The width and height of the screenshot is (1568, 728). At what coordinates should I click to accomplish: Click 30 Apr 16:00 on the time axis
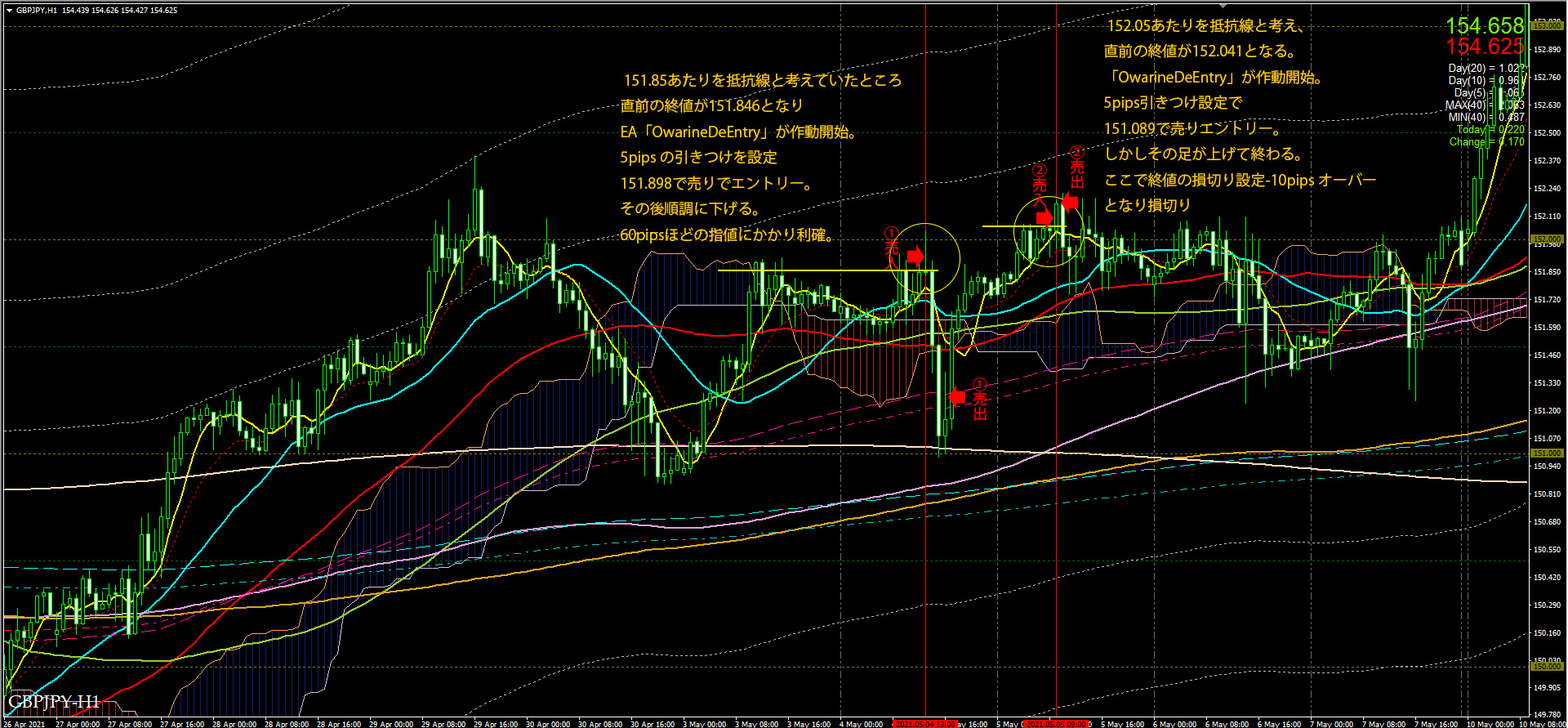pyautogui.click(x=653, y=724)
